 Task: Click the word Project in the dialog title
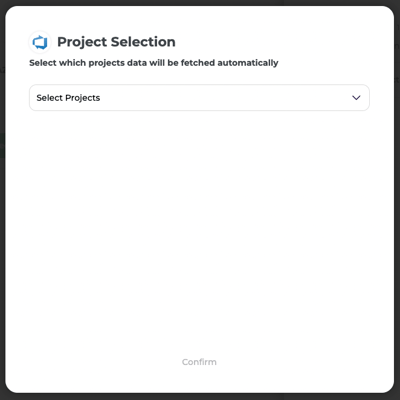coord(82,42)
